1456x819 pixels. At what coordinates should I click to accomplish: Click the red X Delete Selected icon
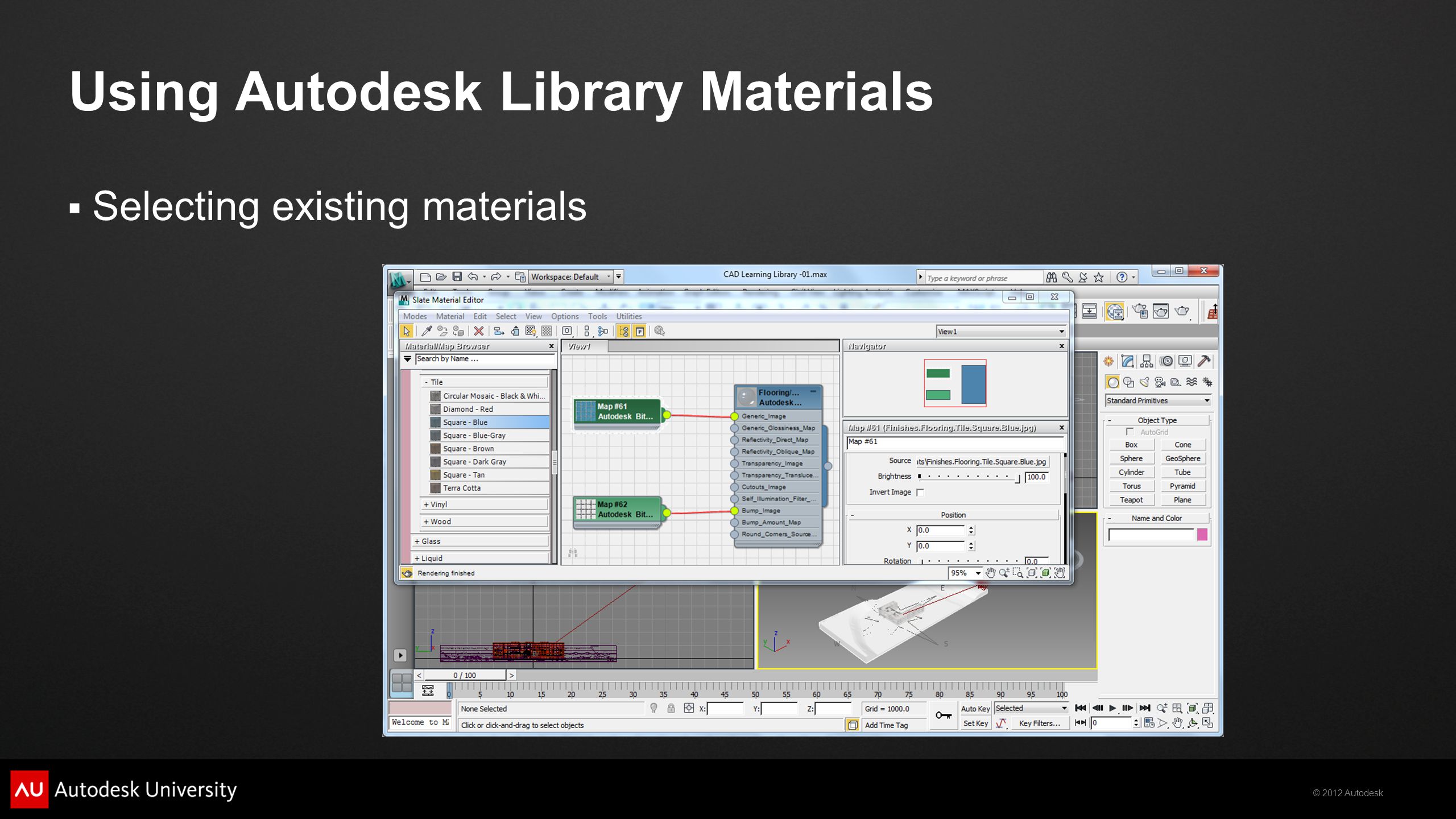[479, 331]
